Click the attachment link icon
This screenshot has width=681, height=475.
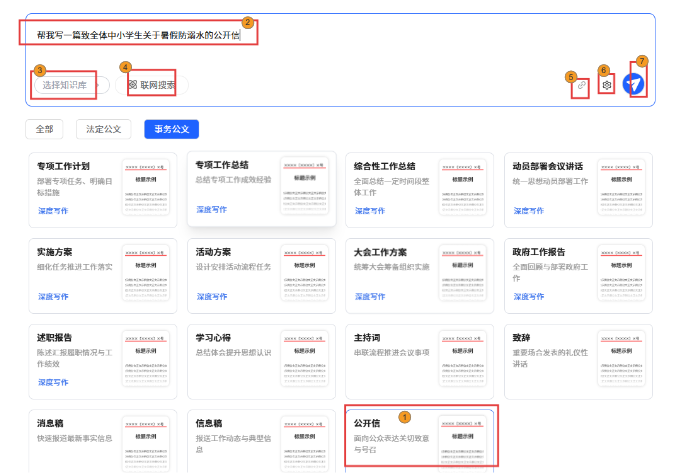(581, 87)
